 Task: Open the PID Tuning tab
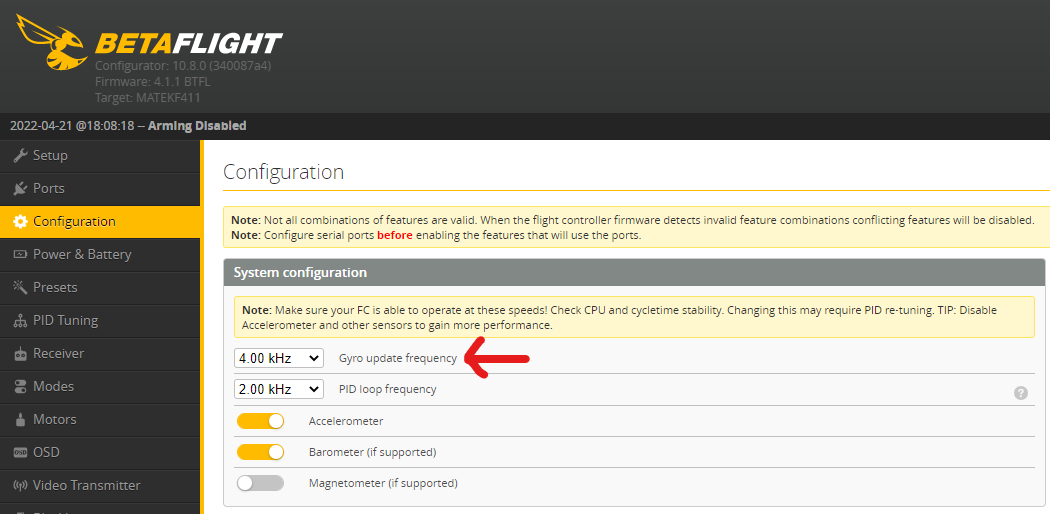(x=100, y=321)
